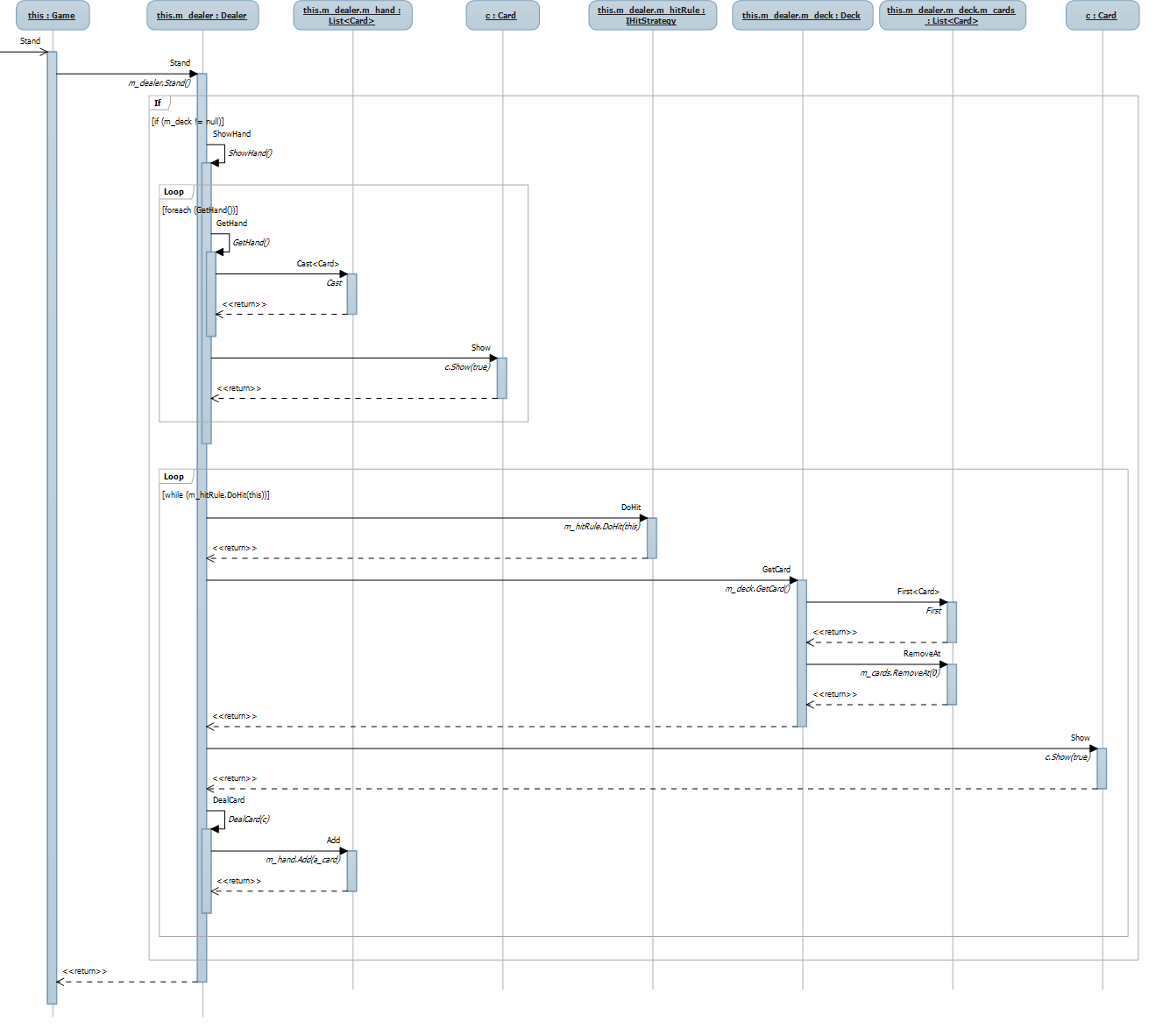Click the 'm_hand.Add(a_card)' call text
Screen dimensions: 1163x1036
303,860
